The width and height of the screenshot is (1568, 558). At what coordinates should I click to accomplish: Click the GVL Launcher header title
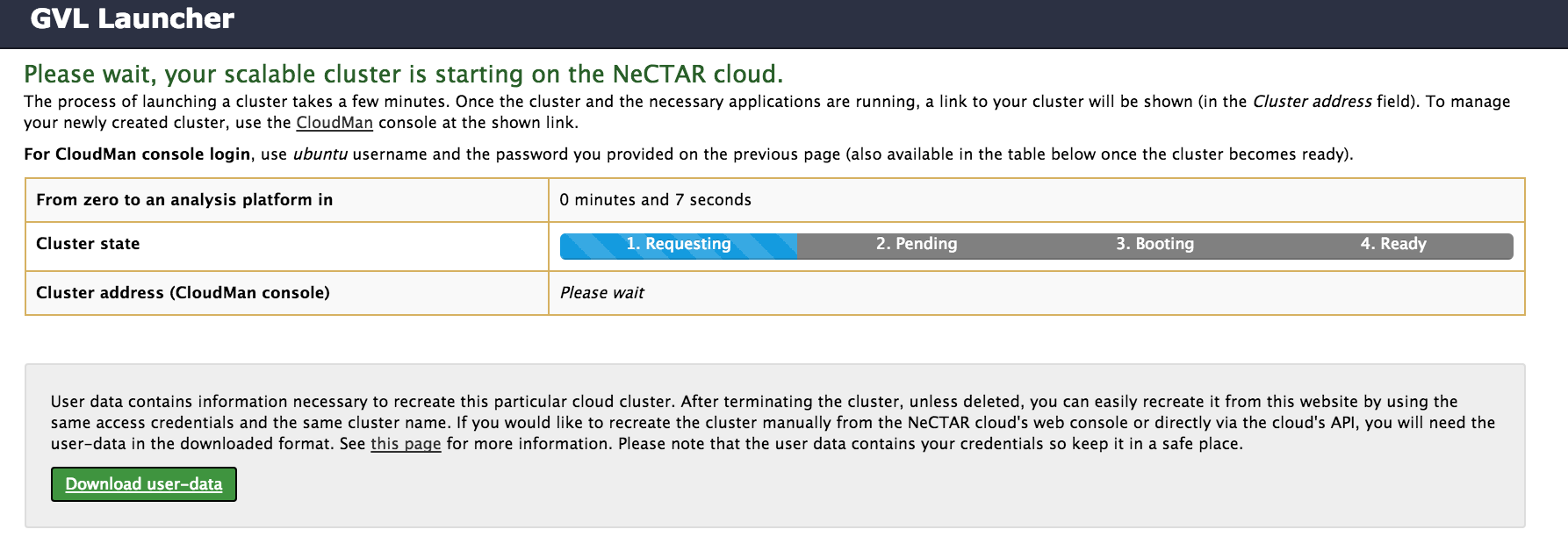(132, 18)
